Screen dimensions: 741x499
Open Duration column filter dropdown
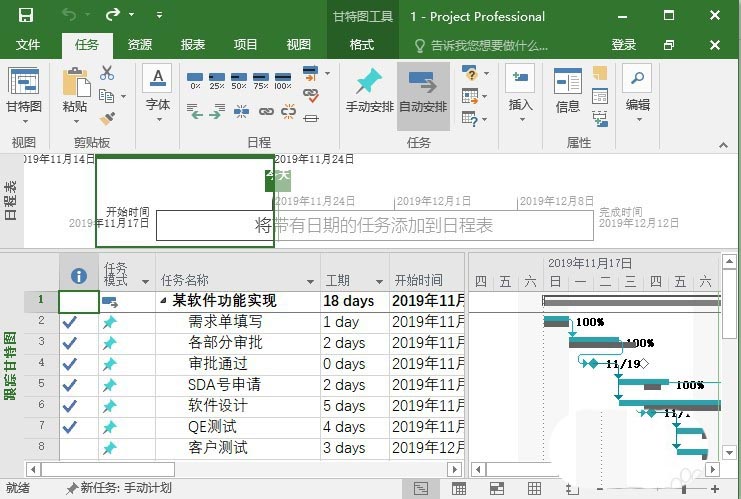379,282
